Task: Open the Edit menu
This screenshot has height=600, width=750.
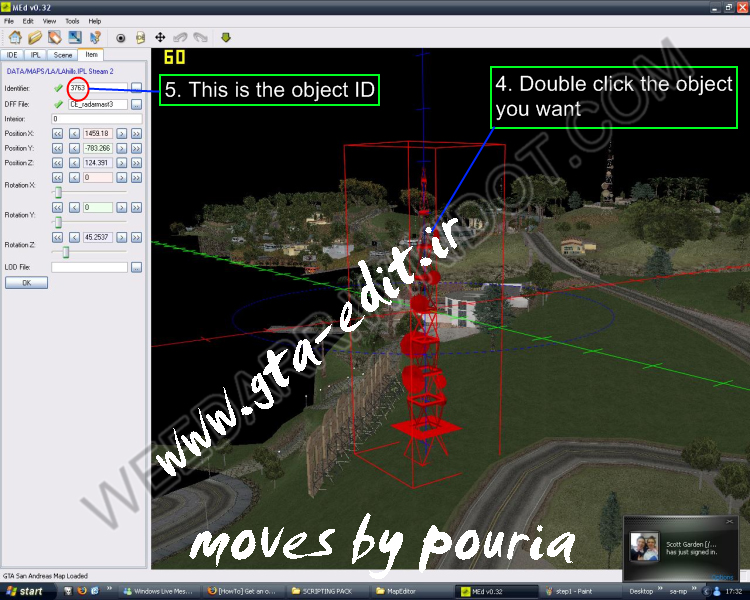Action: pyautogui.click(x=28, y=21)
